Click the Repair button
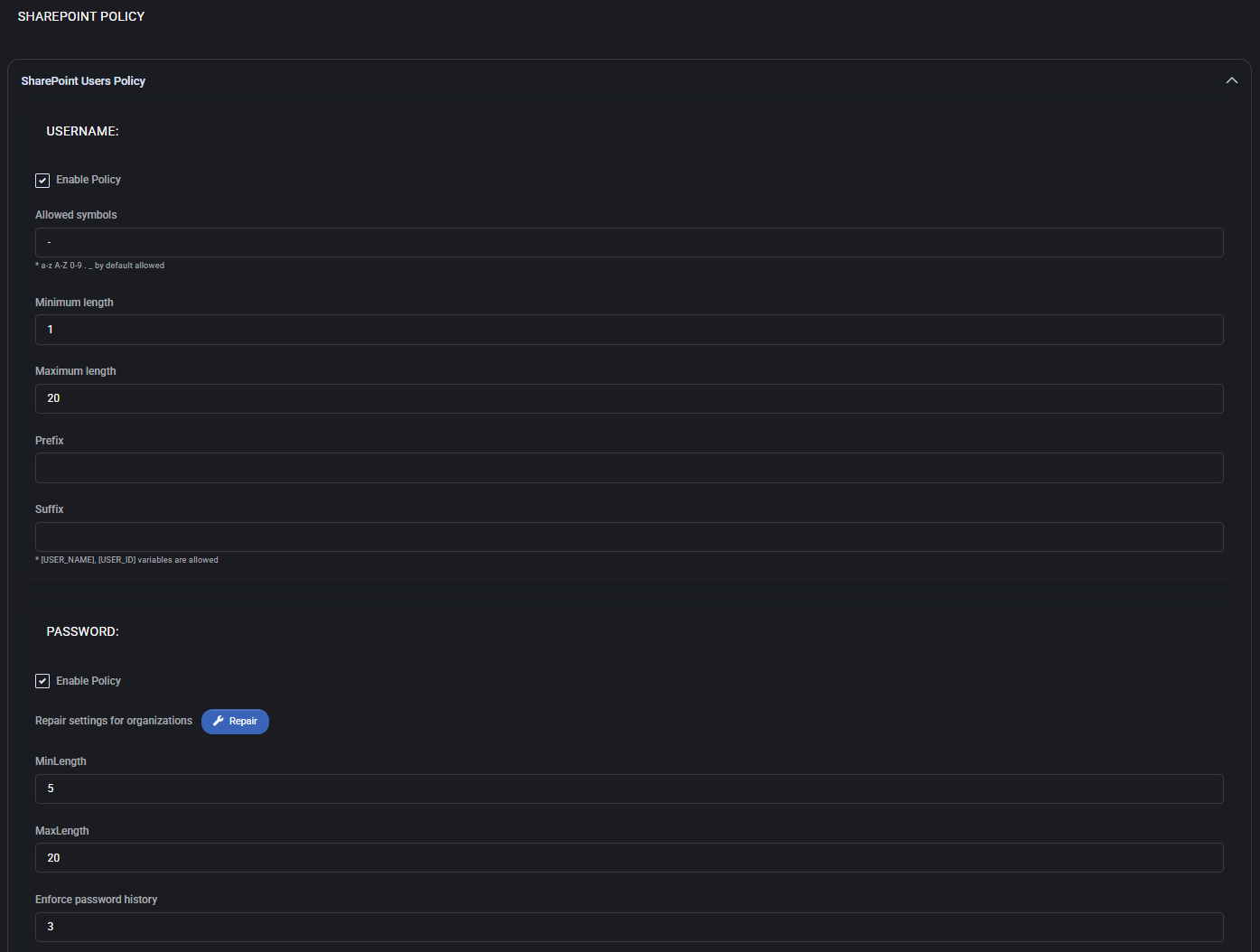Image resolution: width=1260 pixels, height=952 pixels. pos(235,722)
